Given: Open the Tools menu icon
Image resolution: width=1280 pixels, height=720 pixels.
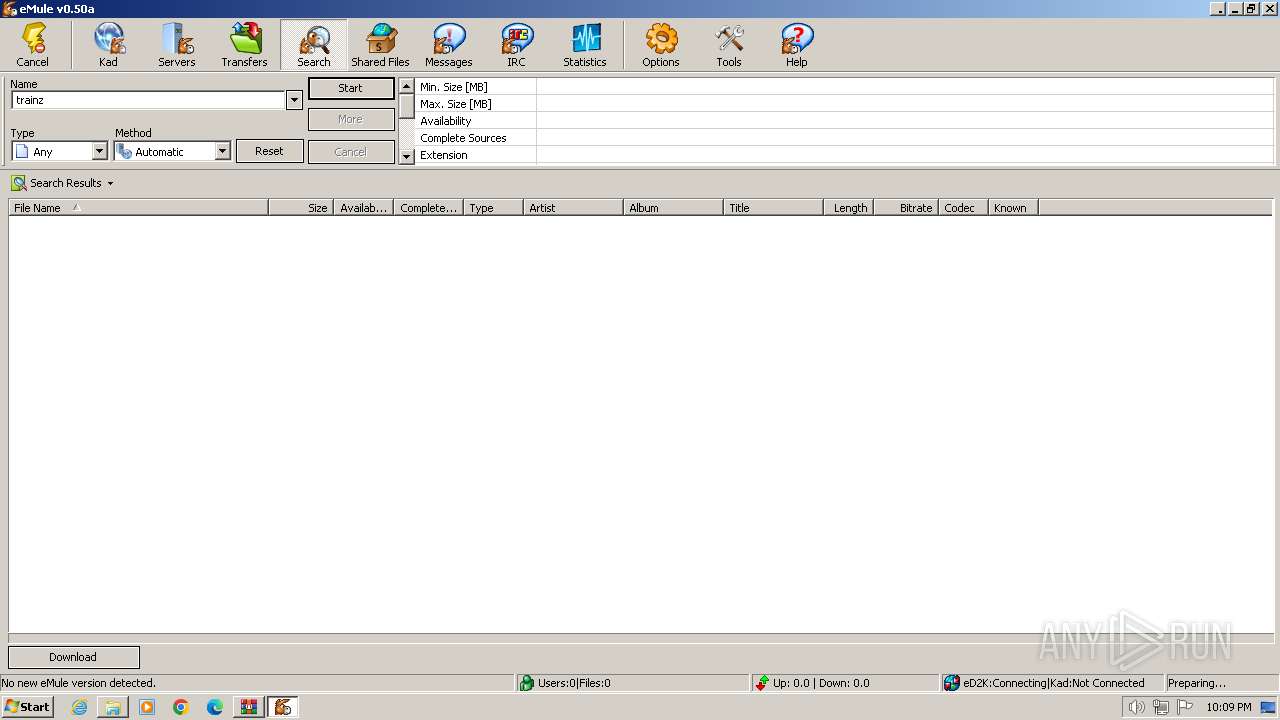Looking at the screenshot, I should (729, 45).
